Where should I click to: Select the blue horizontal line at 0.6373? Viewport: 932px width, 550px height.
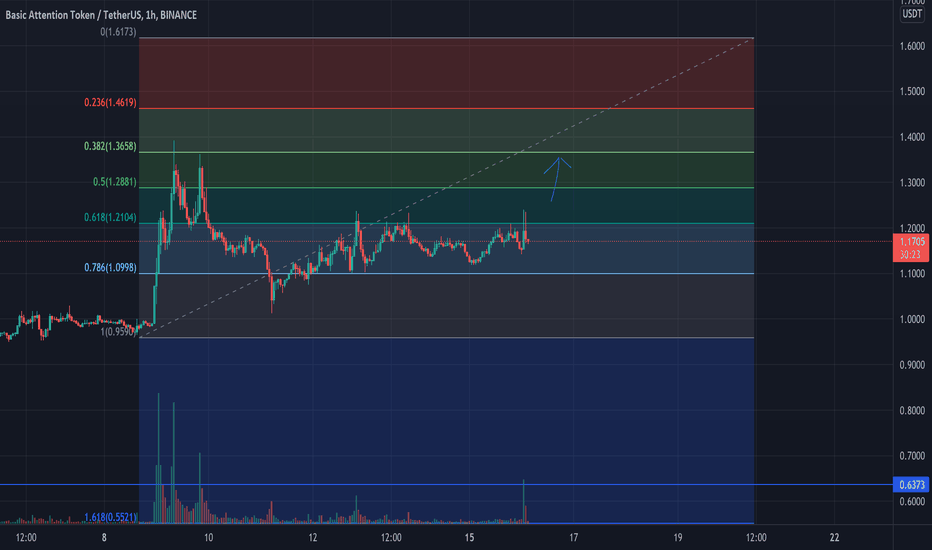point(446,485)
